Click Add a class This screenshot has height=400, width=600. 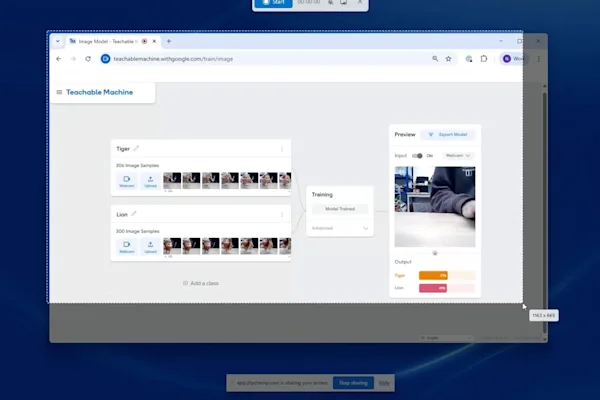[x=201, y=283]
